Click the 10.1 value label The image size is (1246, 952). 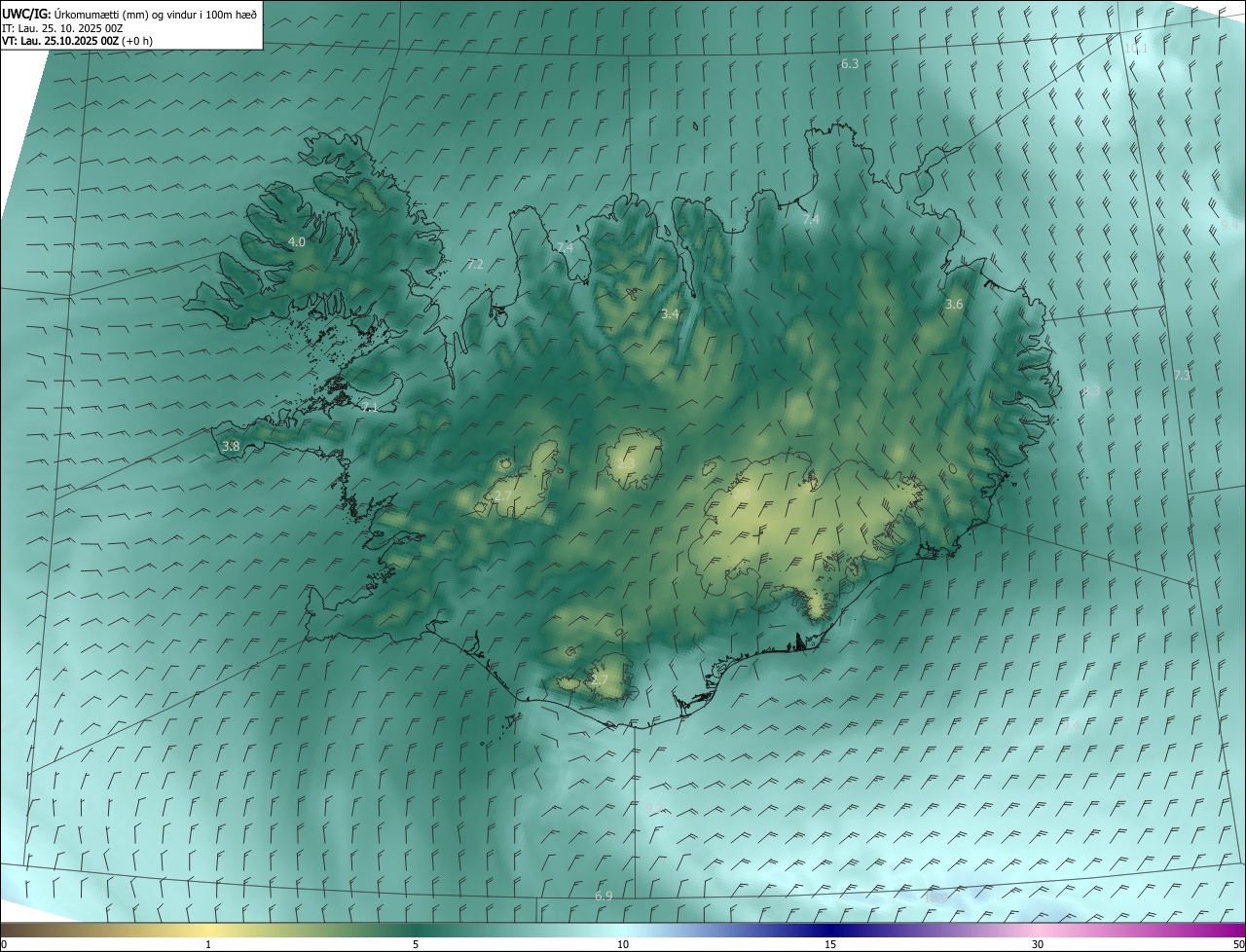click(1135, 48)
